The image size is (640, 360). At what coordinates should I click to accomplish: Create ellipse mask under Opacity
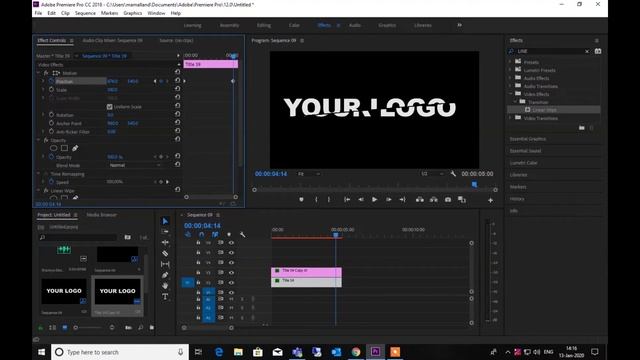[x=53, y=148]
